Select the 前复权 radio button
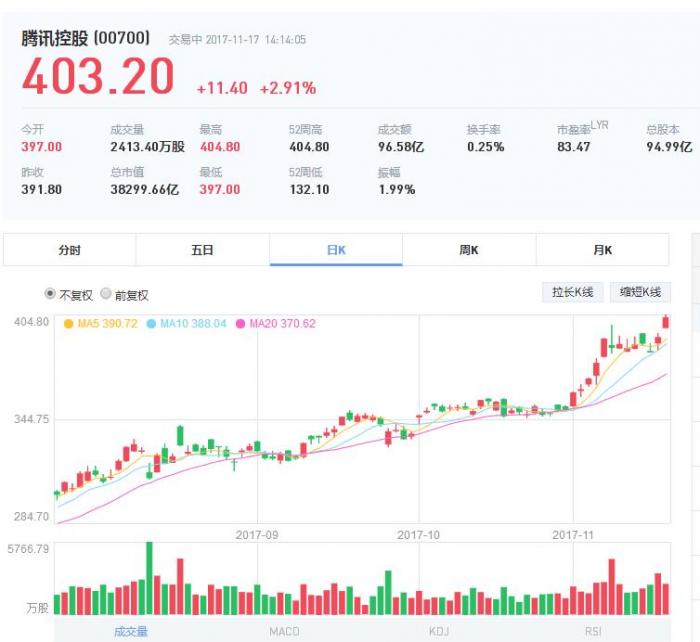This screenshot has width=700, height=642. pos(106,295)
